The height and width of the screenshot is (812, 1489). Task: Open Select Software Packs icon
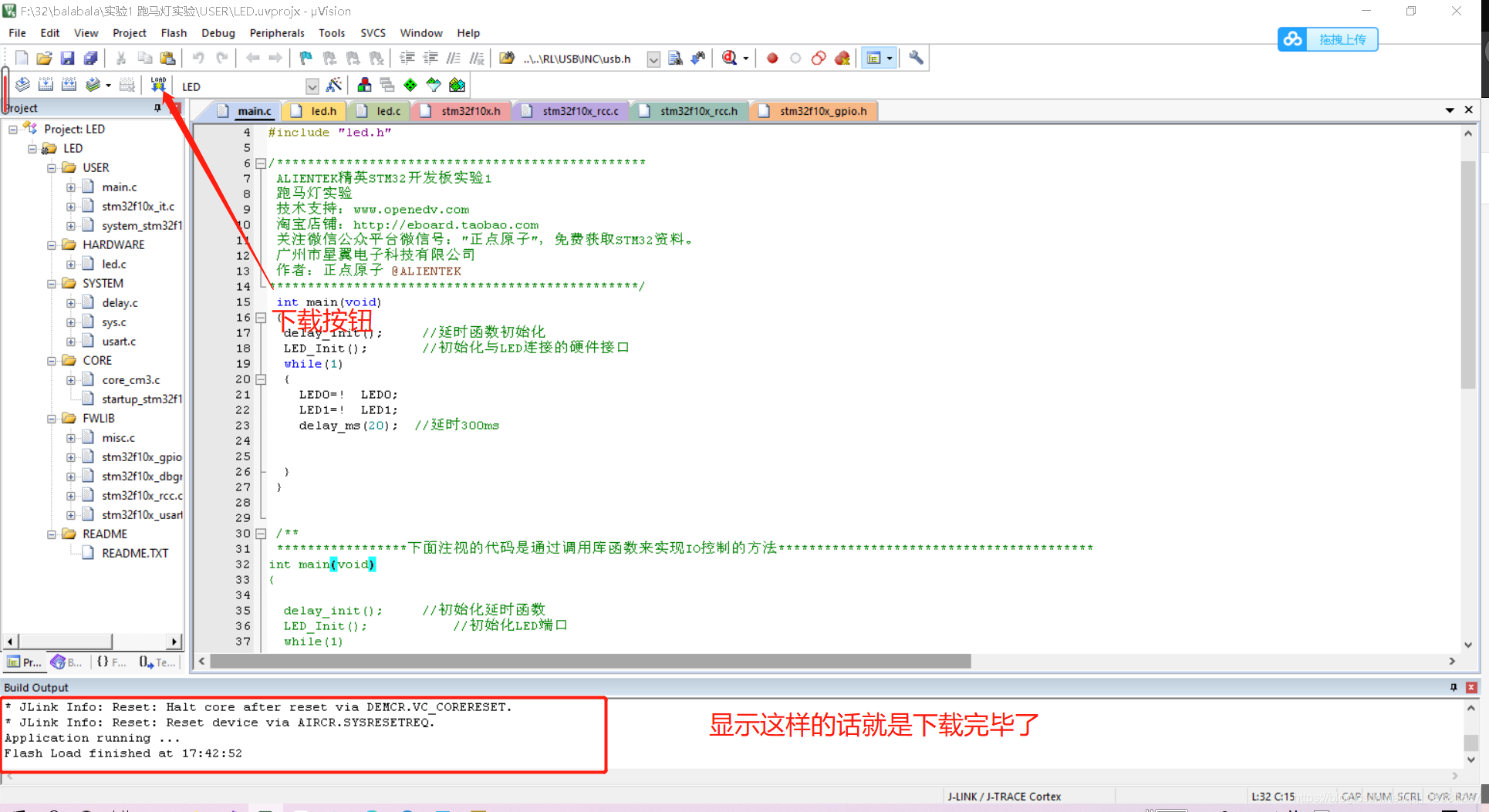pyautogui.click(x=434, y=85)
